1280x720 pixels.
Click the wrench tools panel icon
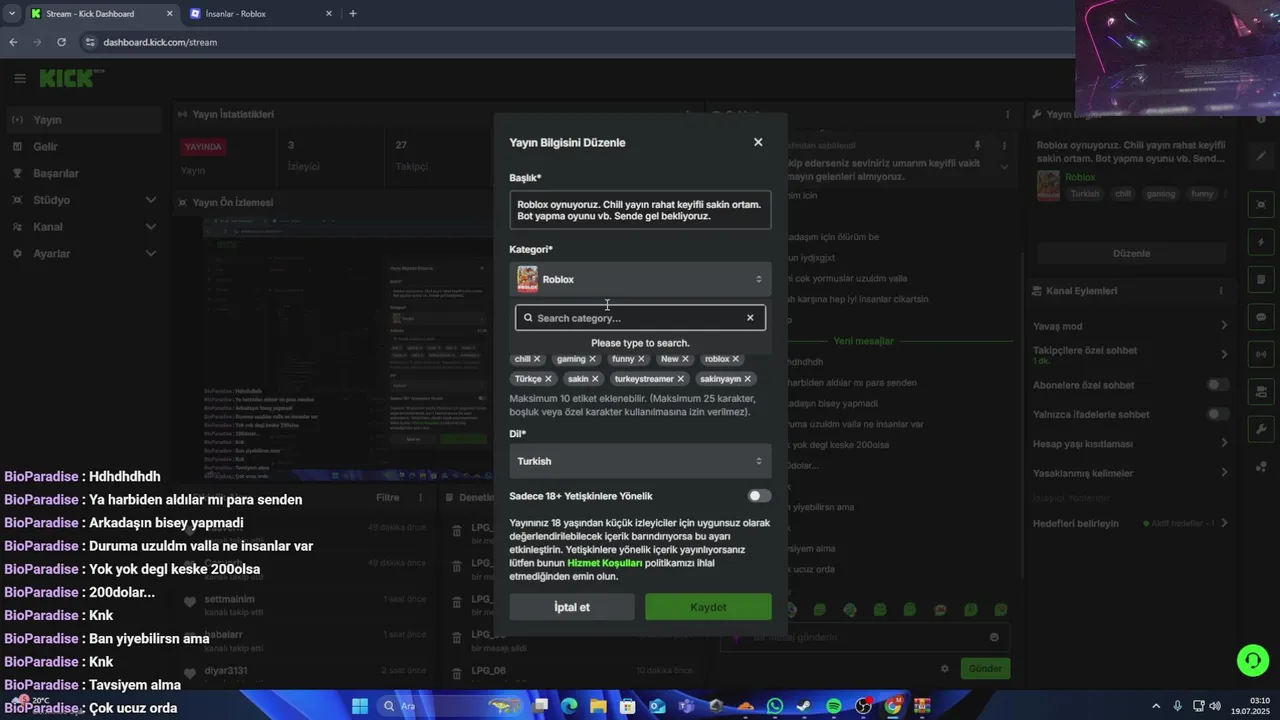1261,429
